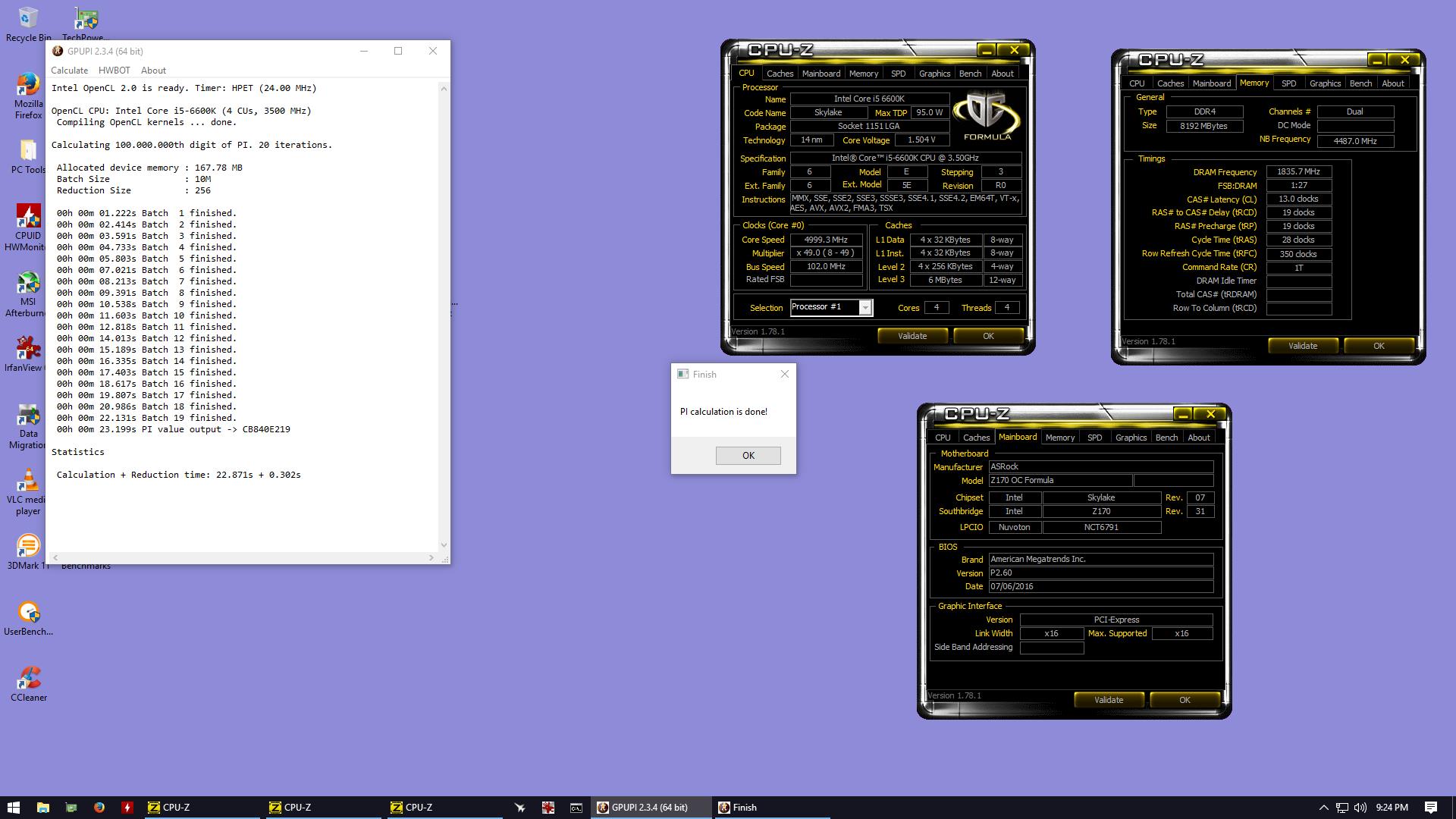Minimize the Mainboard CPU-Z window
The width and height of the screenshot is (1456, 819).
coord(1182,414)
